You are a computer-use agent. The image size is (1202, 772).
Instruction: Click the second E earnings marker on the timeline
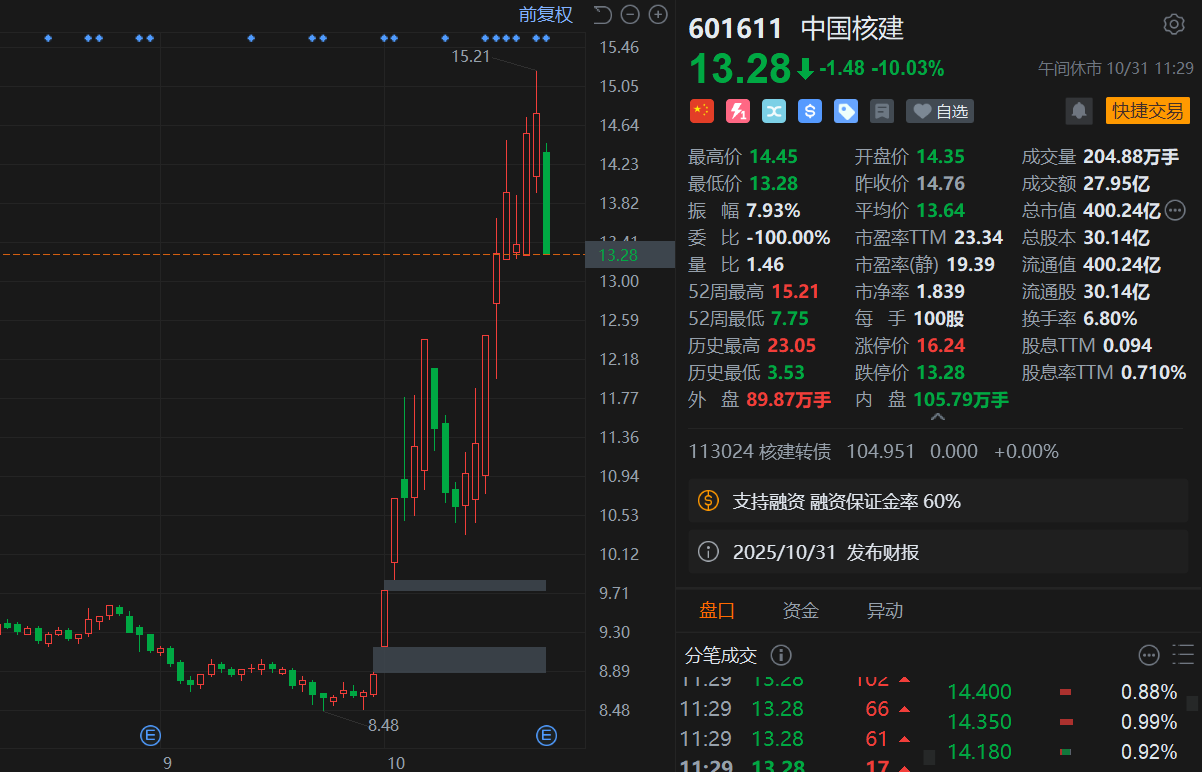[546, 736]
